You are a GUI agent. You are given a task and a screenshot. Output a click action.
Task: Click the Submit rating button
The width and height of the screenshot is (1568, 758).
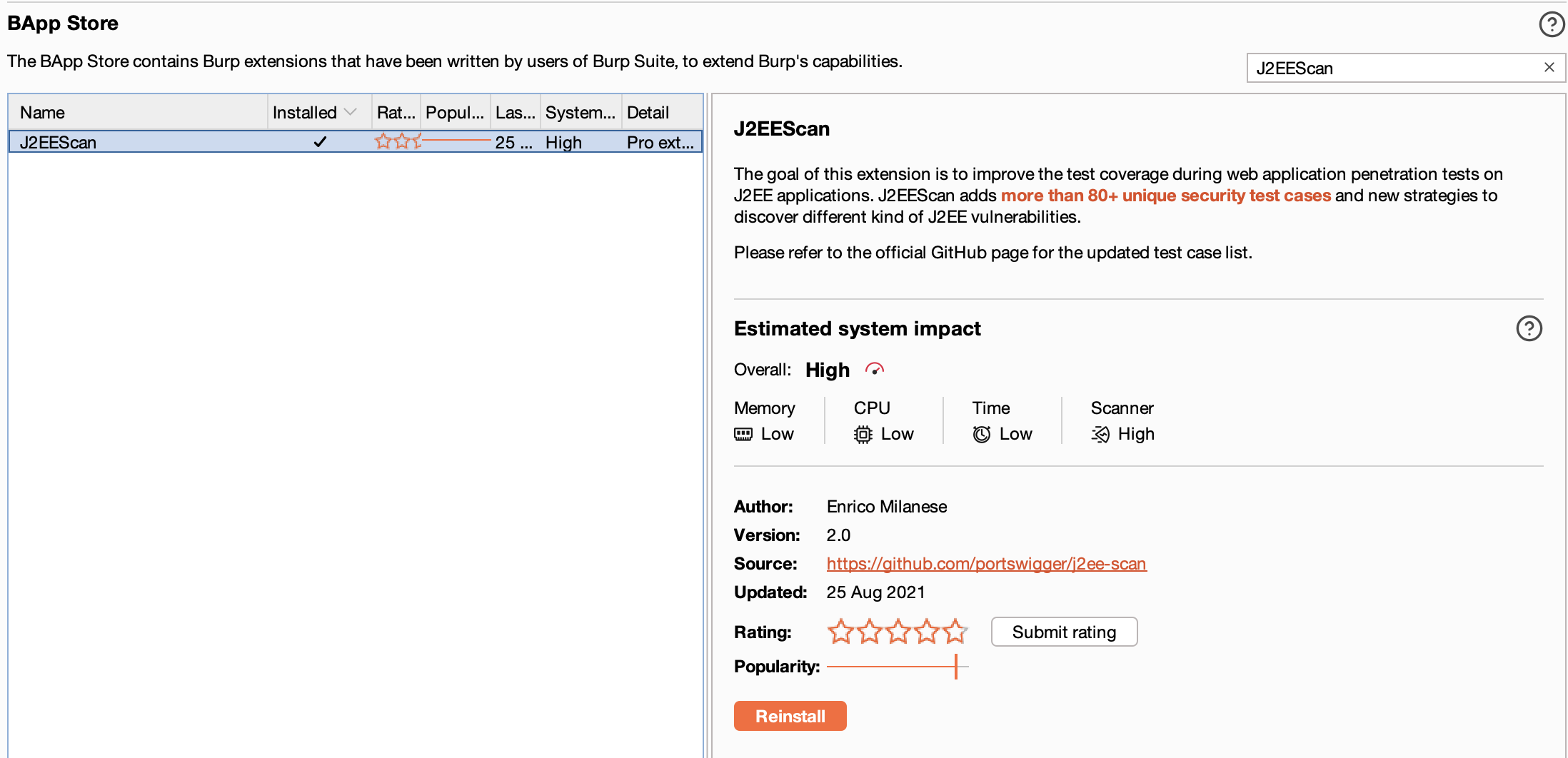point(1064,632)
